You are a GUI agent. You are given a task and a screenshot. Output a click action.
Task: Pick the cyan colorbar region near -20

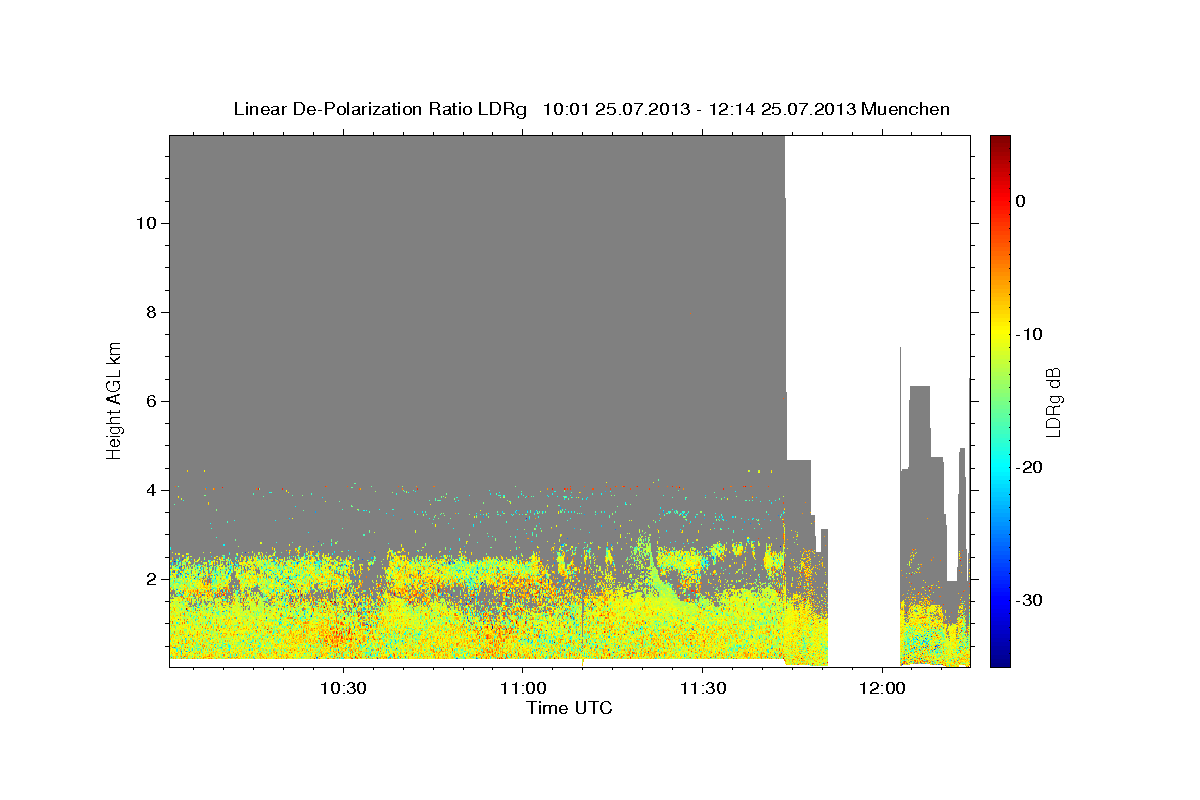click(1000, 467)
